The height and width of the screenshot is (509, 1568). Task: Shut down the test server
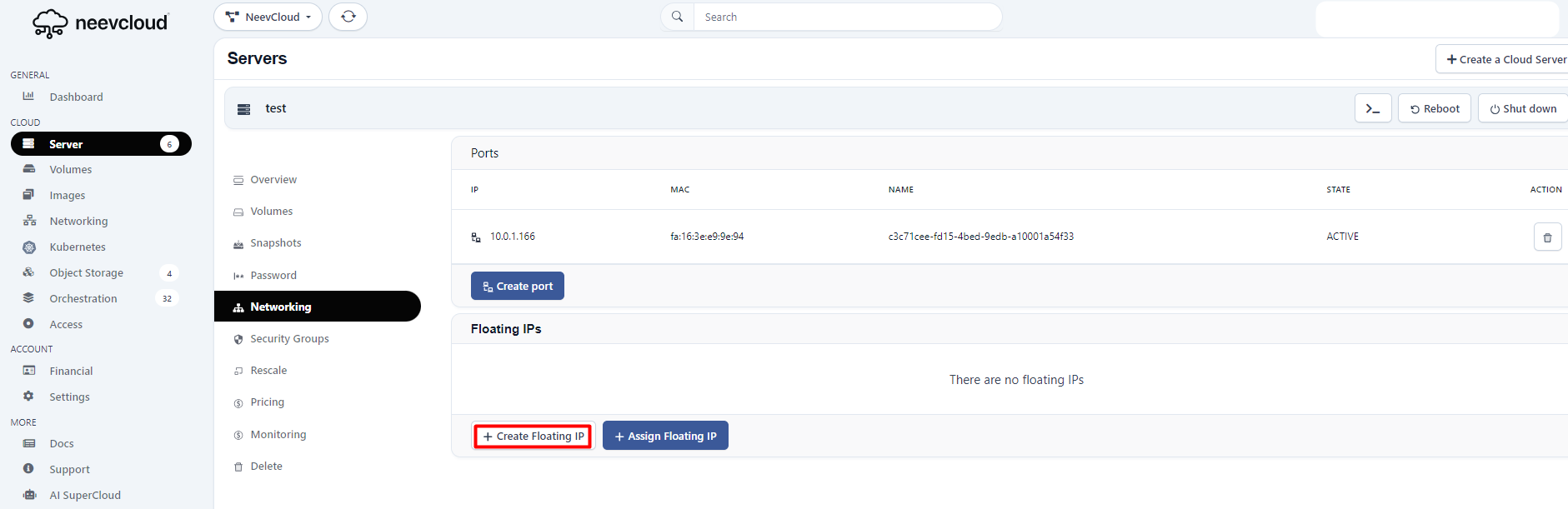tap(1522, 108)
